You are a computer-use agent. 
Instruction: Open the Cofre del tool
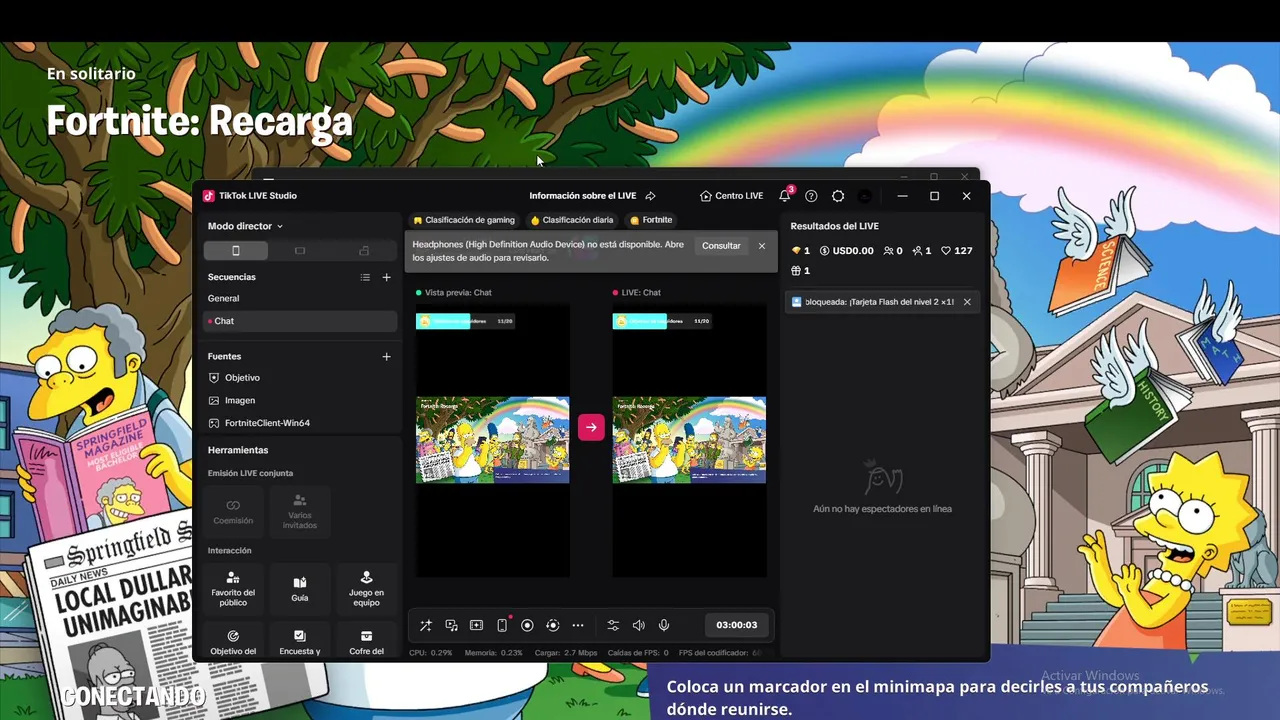point(366,642)
